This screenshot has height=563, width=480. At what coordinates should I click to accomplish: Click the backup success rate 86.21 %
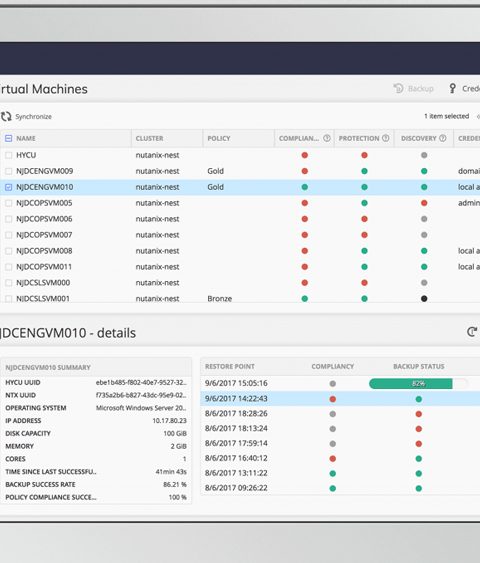[175, 484]
